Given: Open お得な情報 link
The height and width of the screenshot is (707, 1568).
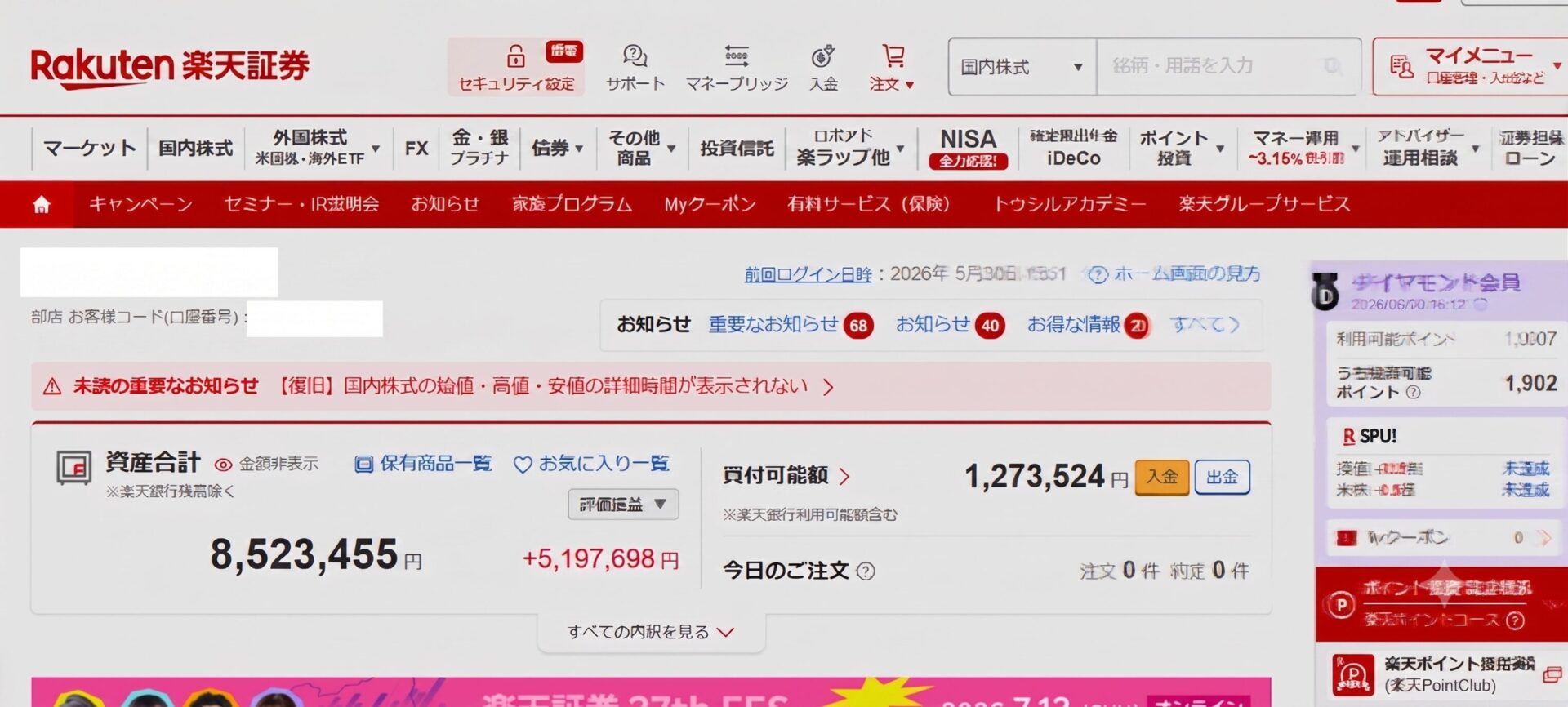Looking at the screenshot, I should point(1088,325).
